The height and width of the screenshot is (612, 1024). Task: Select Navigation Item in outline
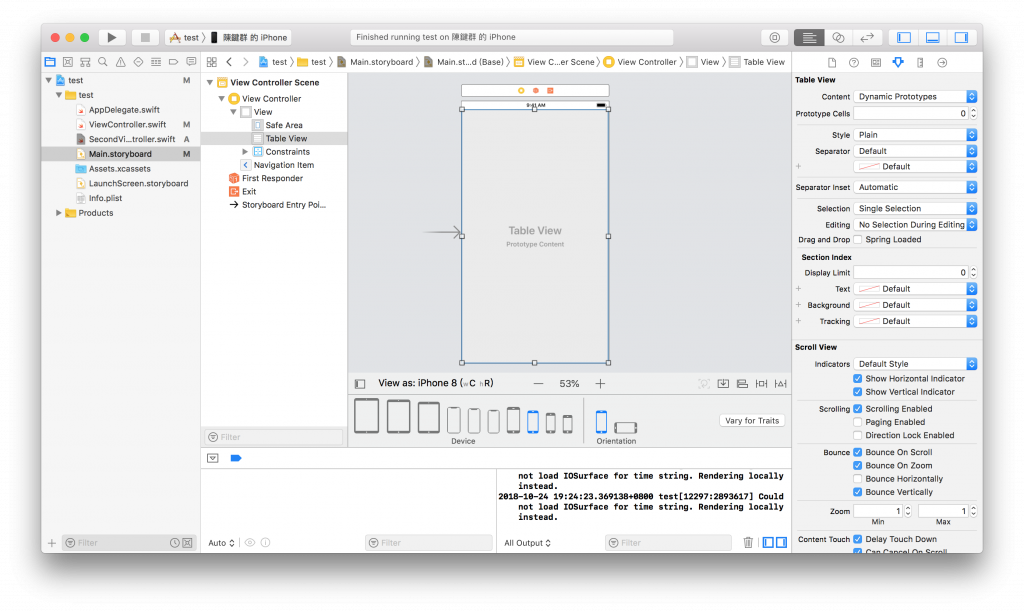coord(283,165)
